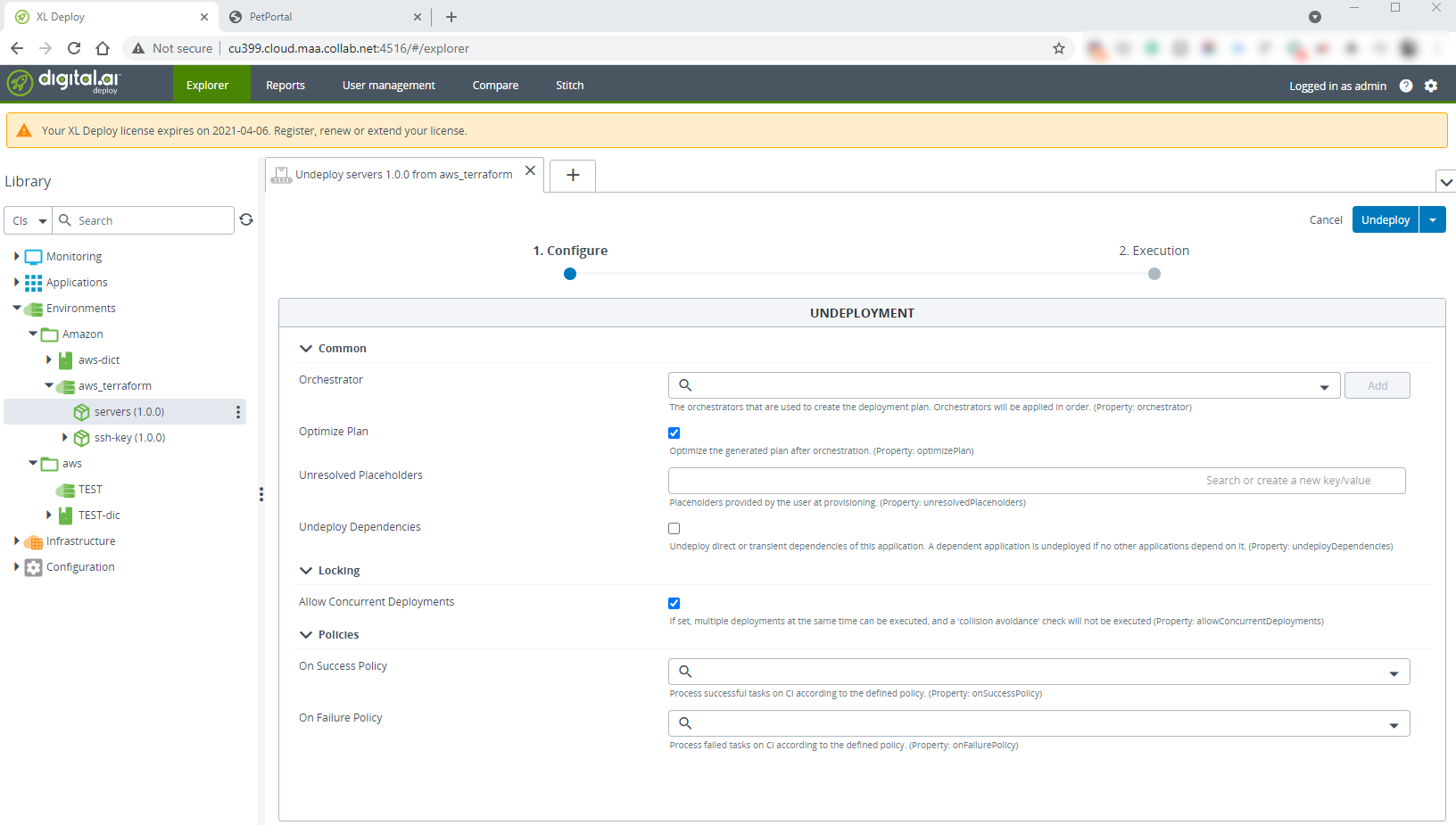Screen dimensions: 1456x825
Task: Click the Execution step marker
Action: point(1154,274)
